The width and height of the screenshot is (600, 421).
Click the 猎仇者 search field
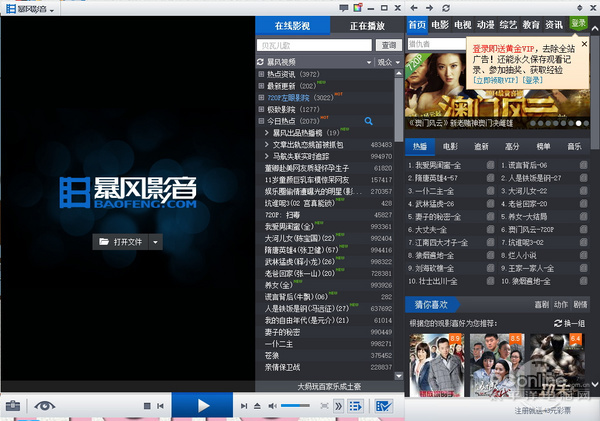click(x=437, y=44)
